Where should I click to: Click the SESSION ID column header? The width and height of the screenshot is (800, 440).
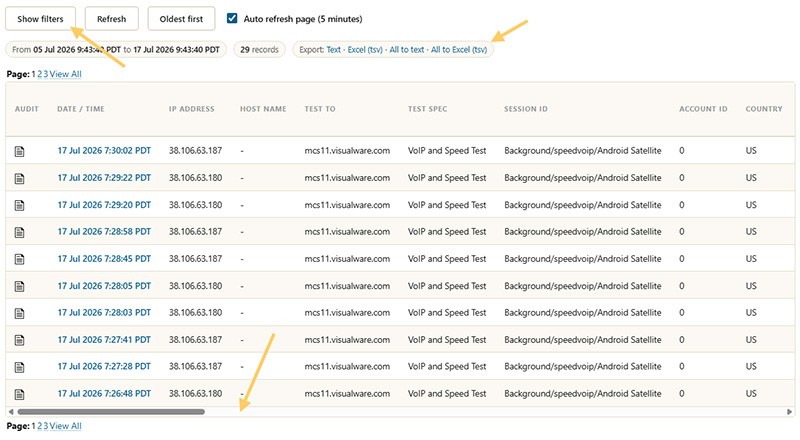click(x=526, y=109)
